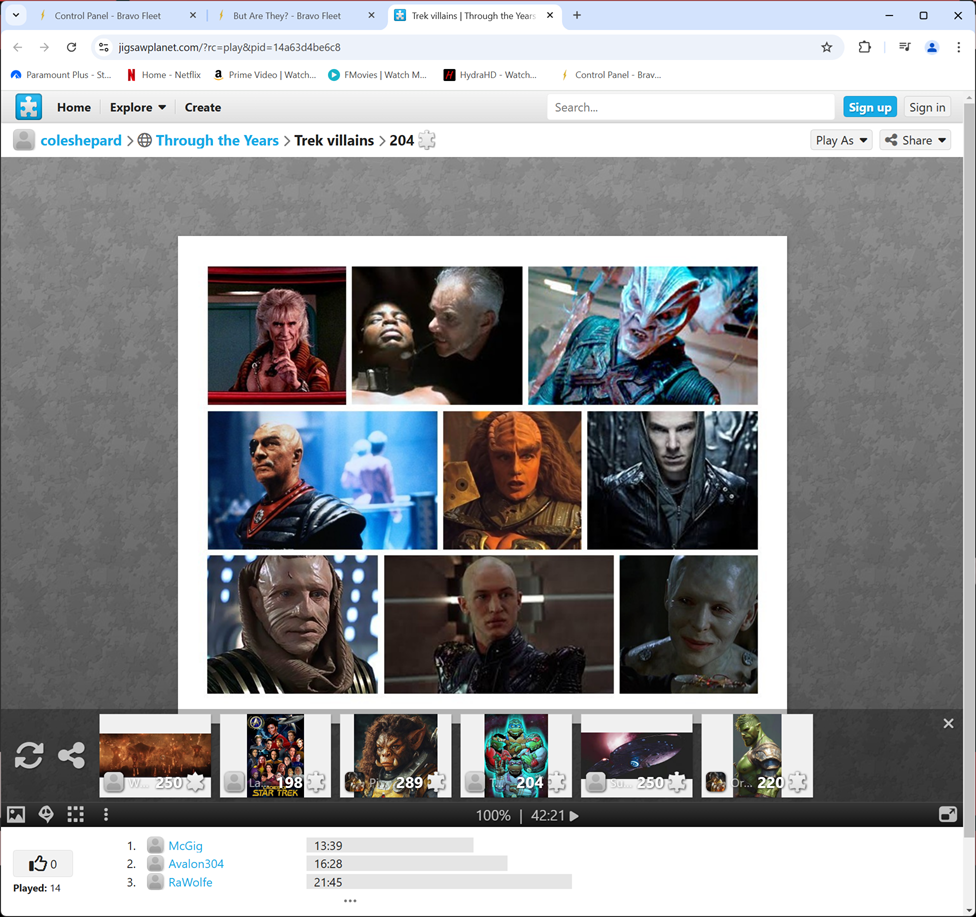This screenshot has width=976, height=917.
Task: Open the HydraHD bookmark
Action: [x=490, y=75]
